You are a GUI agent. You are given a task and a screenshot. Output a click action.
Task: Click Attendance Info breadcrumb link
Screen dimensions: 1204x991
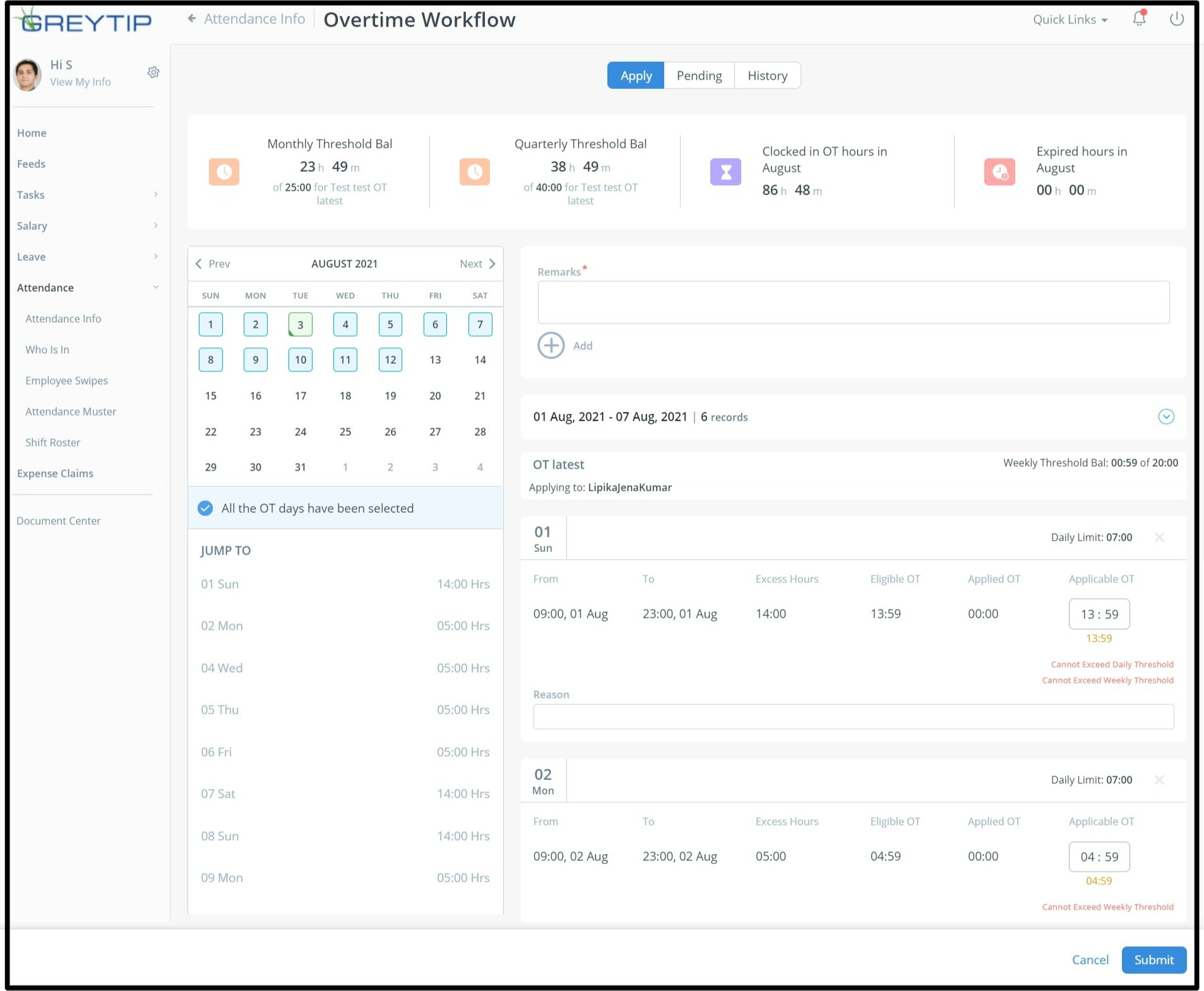254,18
